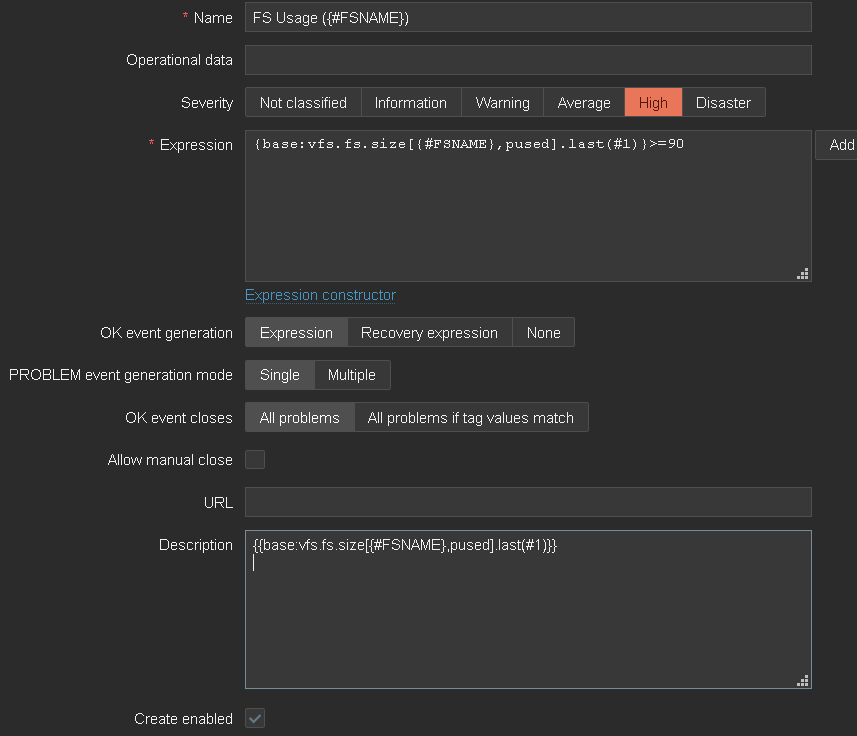Grab the Description box resize handle
Screen dimensions: 857x736
802,680
